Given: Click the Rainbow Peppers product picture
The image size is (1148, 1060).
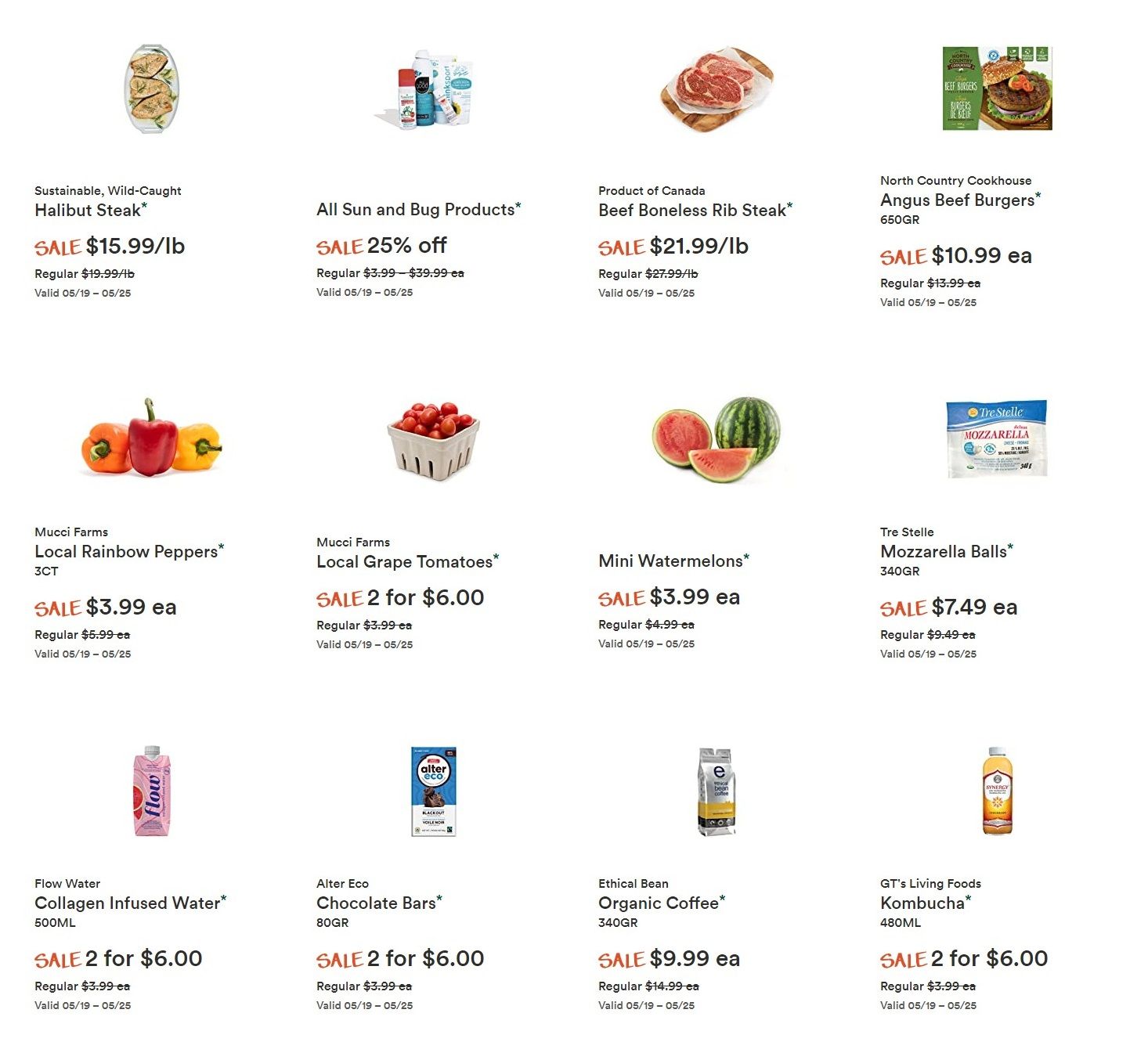Looking at the screenshot, I should click(151, 438).
